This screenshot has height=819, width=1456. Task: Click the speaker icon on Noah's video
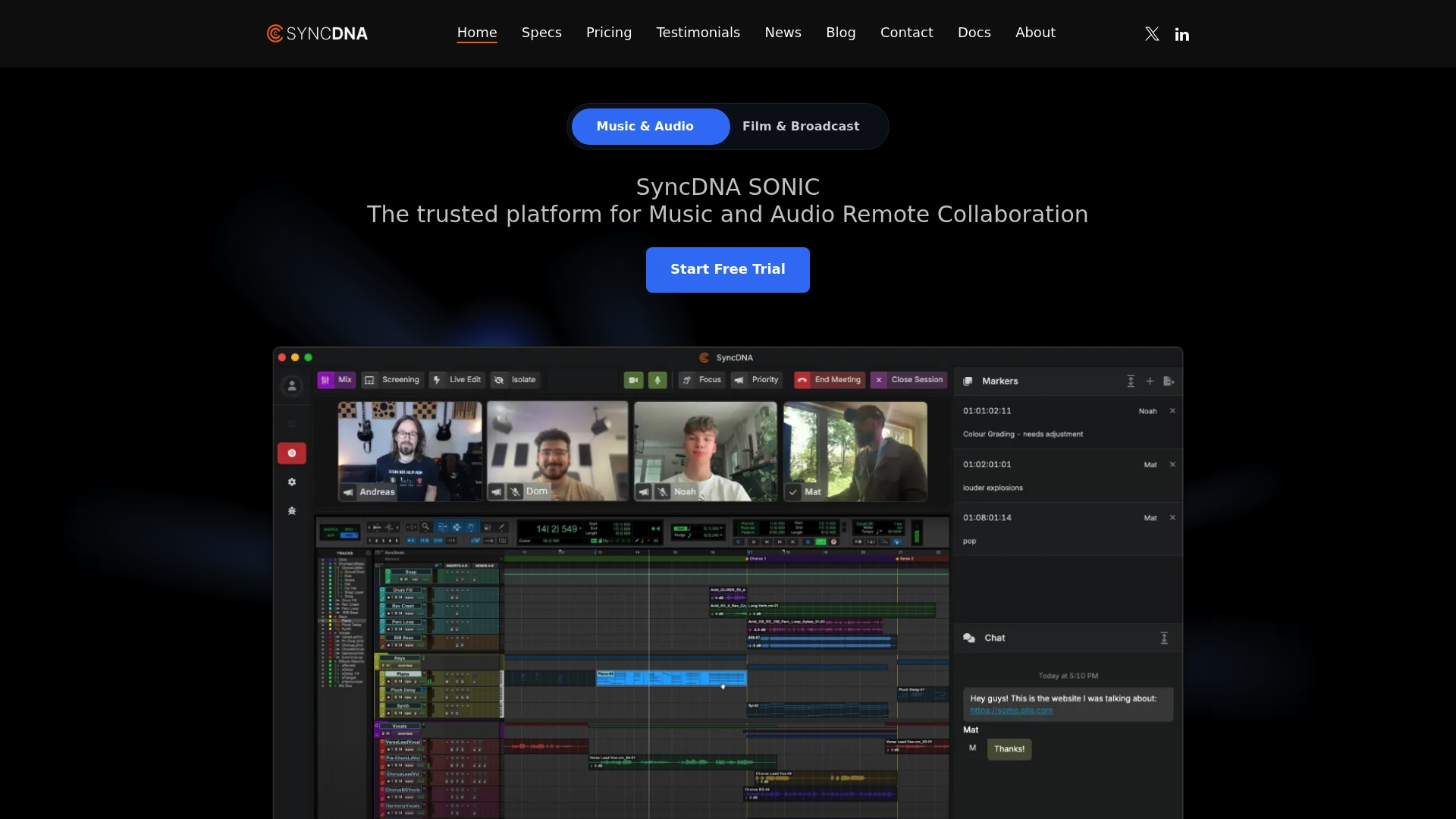click(x=644, y=491)
